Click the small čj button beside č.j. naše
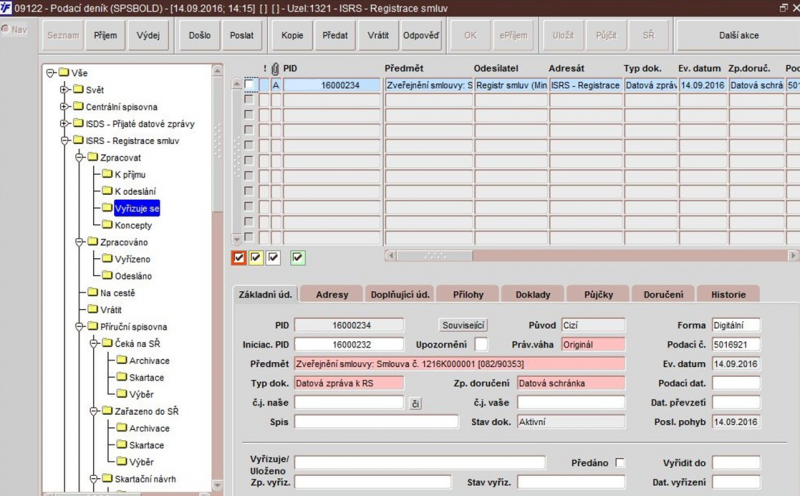This screenshot has width=800, height=496. point(415,404)
